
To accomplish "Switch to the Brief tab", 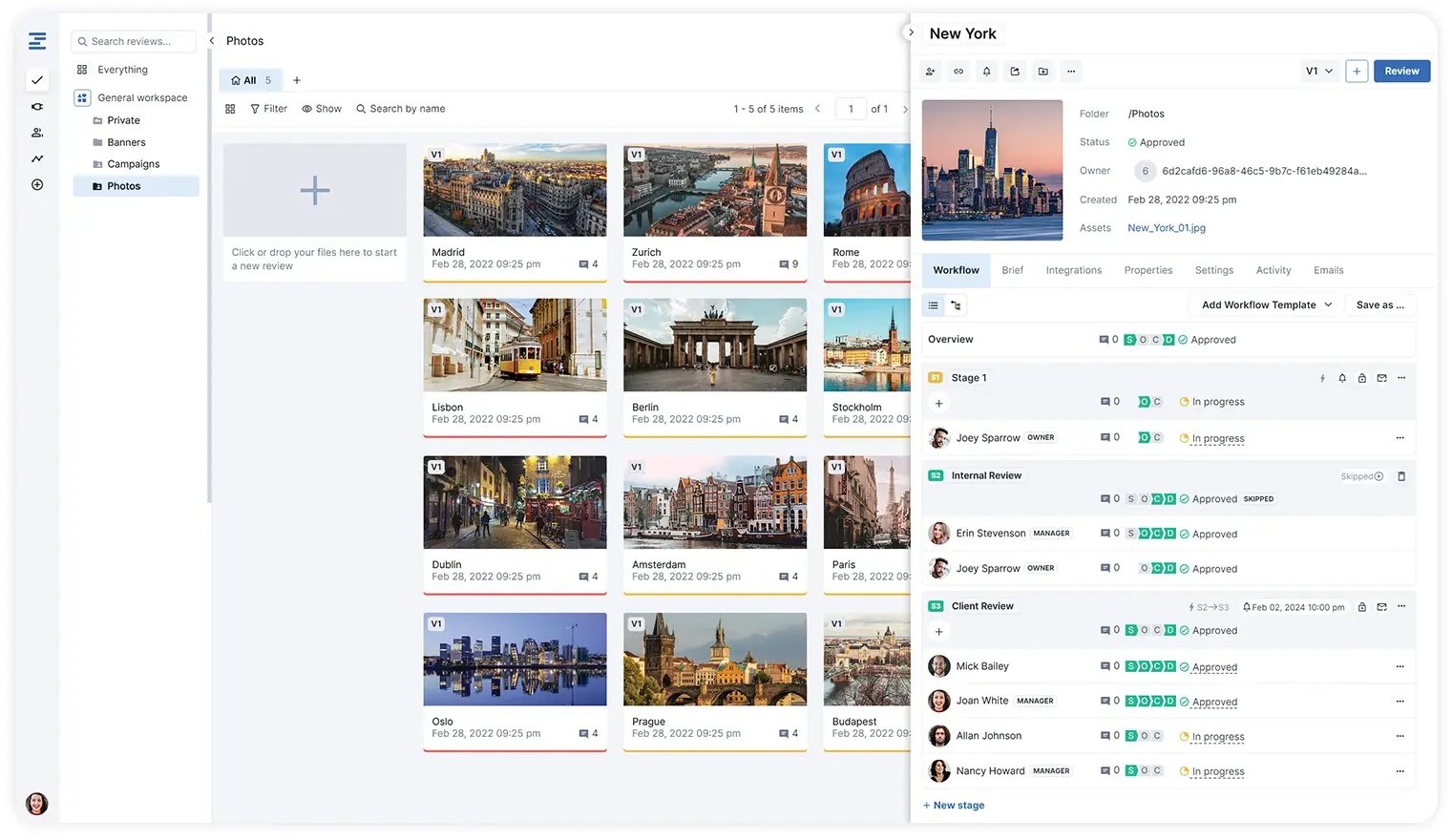I will [x=1012, y=270].
